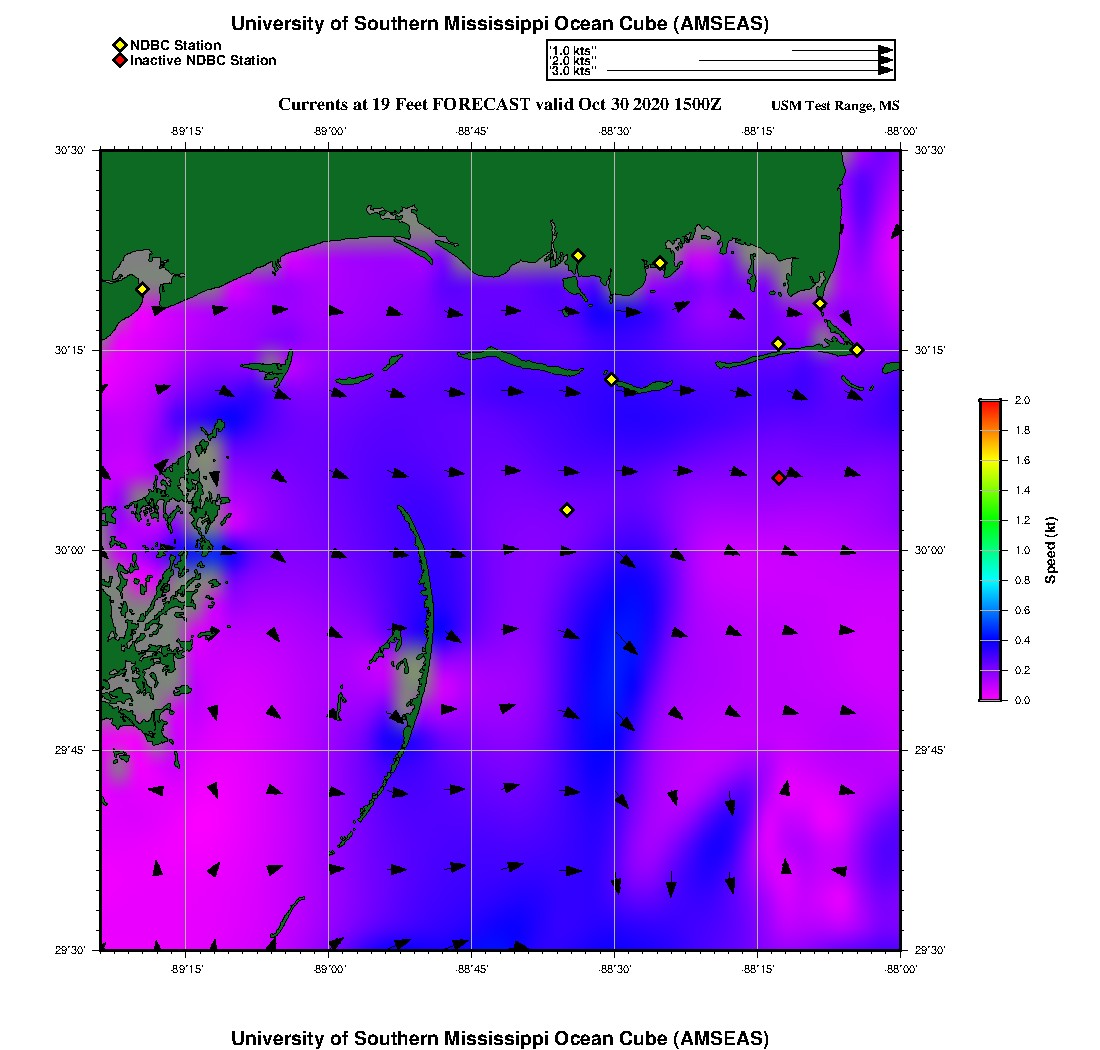The image size is (1100, 1050).
Task: Click the yellow diamond in the NDBC Station legend
Action: tap(119, 45)
